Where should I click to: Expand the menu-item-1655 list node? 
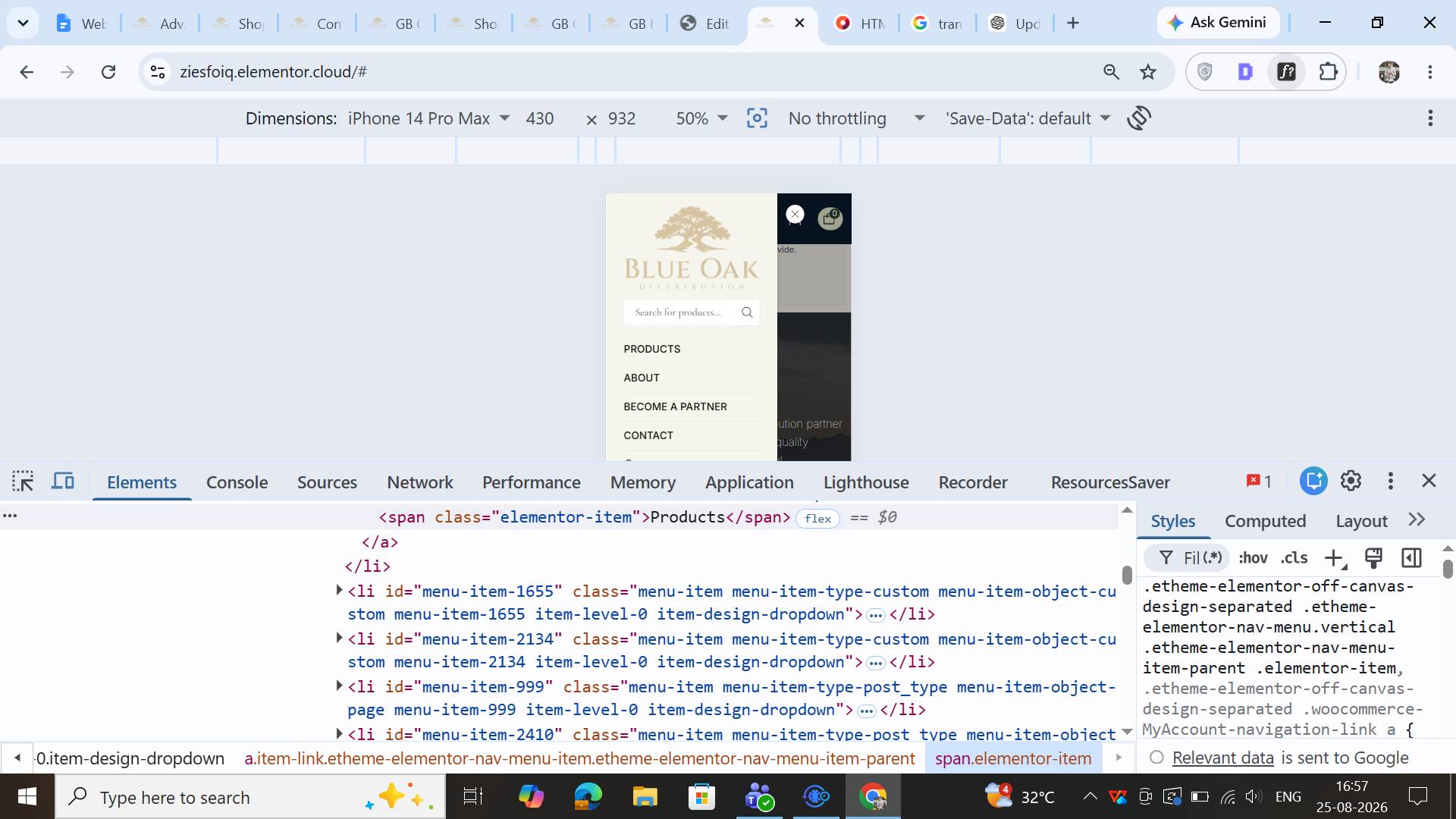[339, 590]
